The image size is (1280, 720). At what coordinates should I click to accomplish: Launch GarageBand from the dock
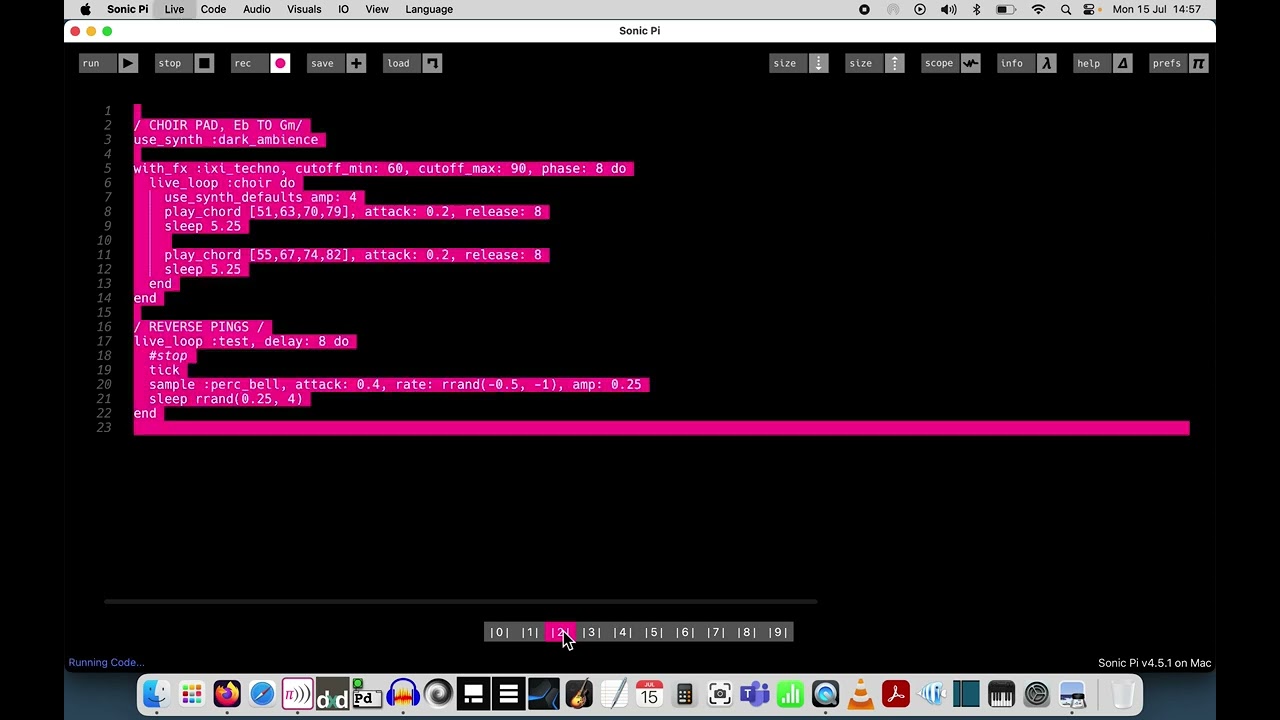click(579, 693)
